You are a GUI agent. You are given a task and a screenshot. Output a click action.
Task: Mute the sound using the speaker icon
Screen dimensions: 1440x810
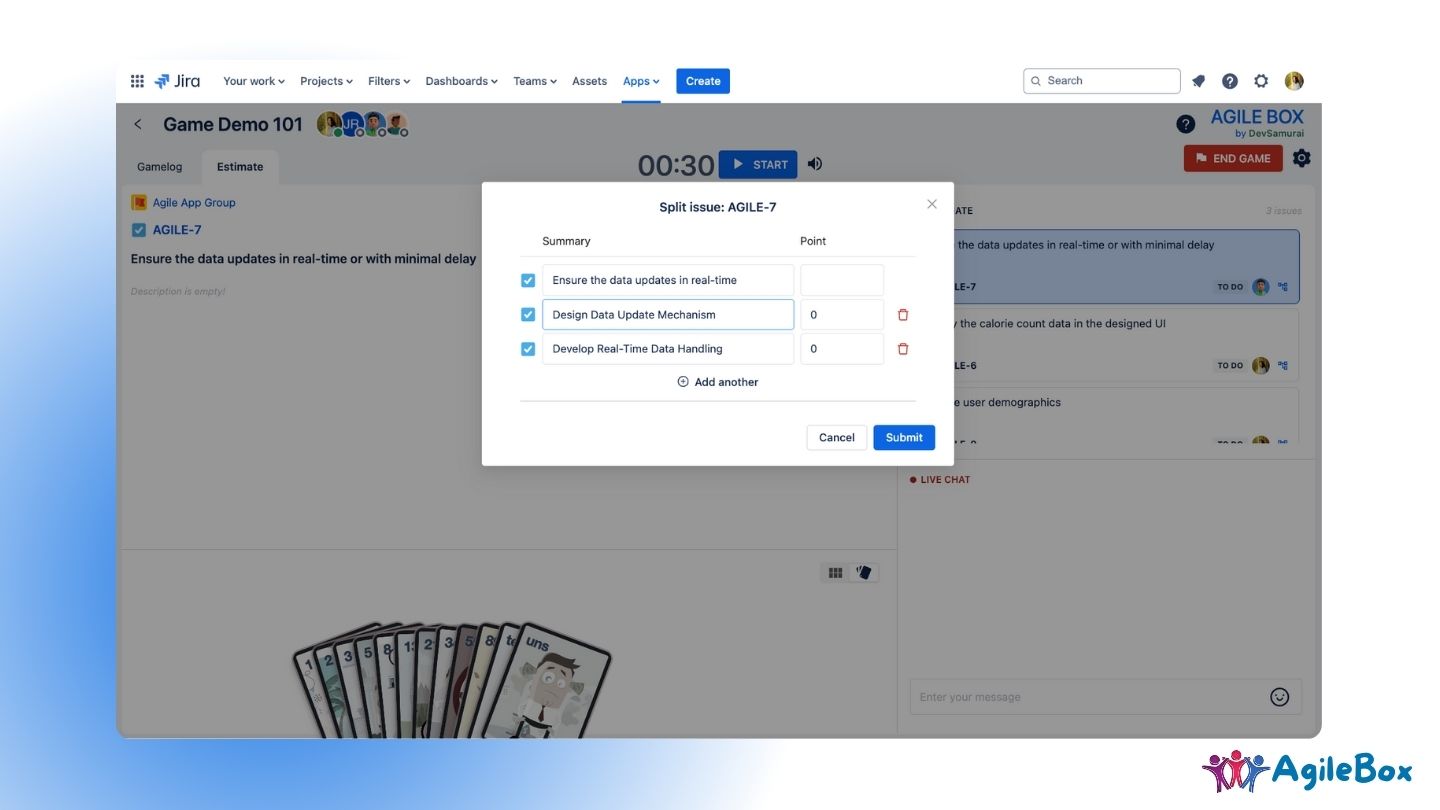tap(814, 163)
